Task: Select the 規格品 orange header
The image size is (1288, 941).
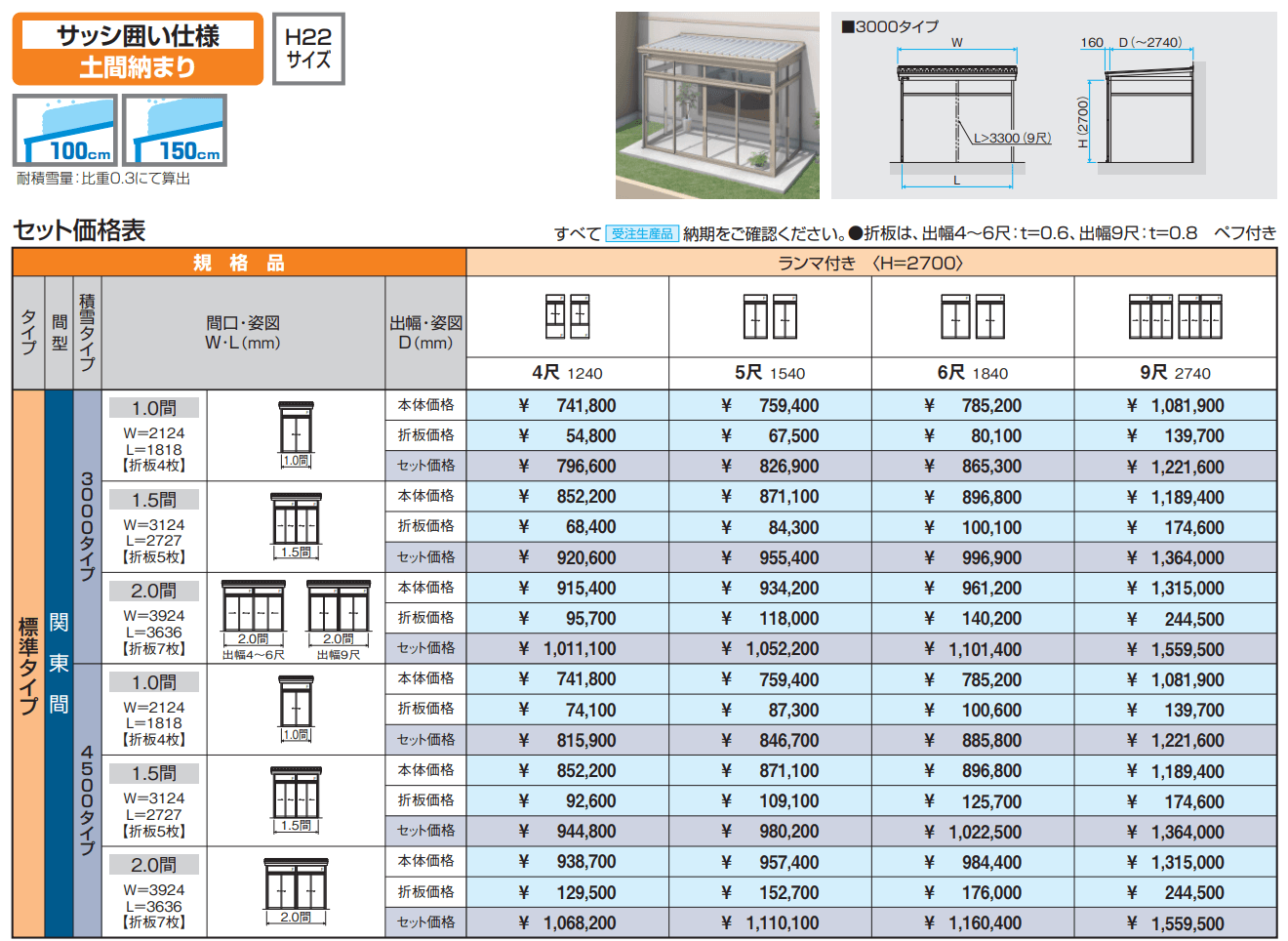Action: pyautogui.click(x=239, y=263)
